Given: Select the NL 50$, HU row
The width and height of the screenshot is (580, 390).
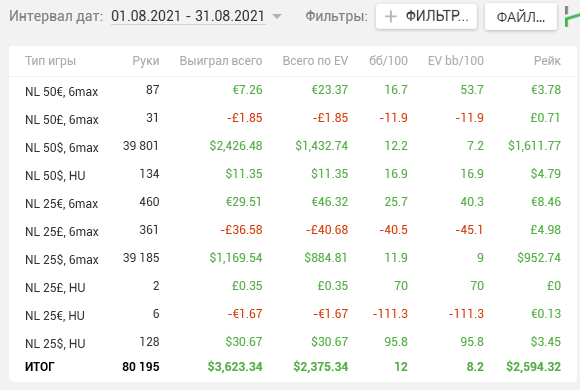Looking at the screenshot, I should pyautogui.click(x=293, y=174).
